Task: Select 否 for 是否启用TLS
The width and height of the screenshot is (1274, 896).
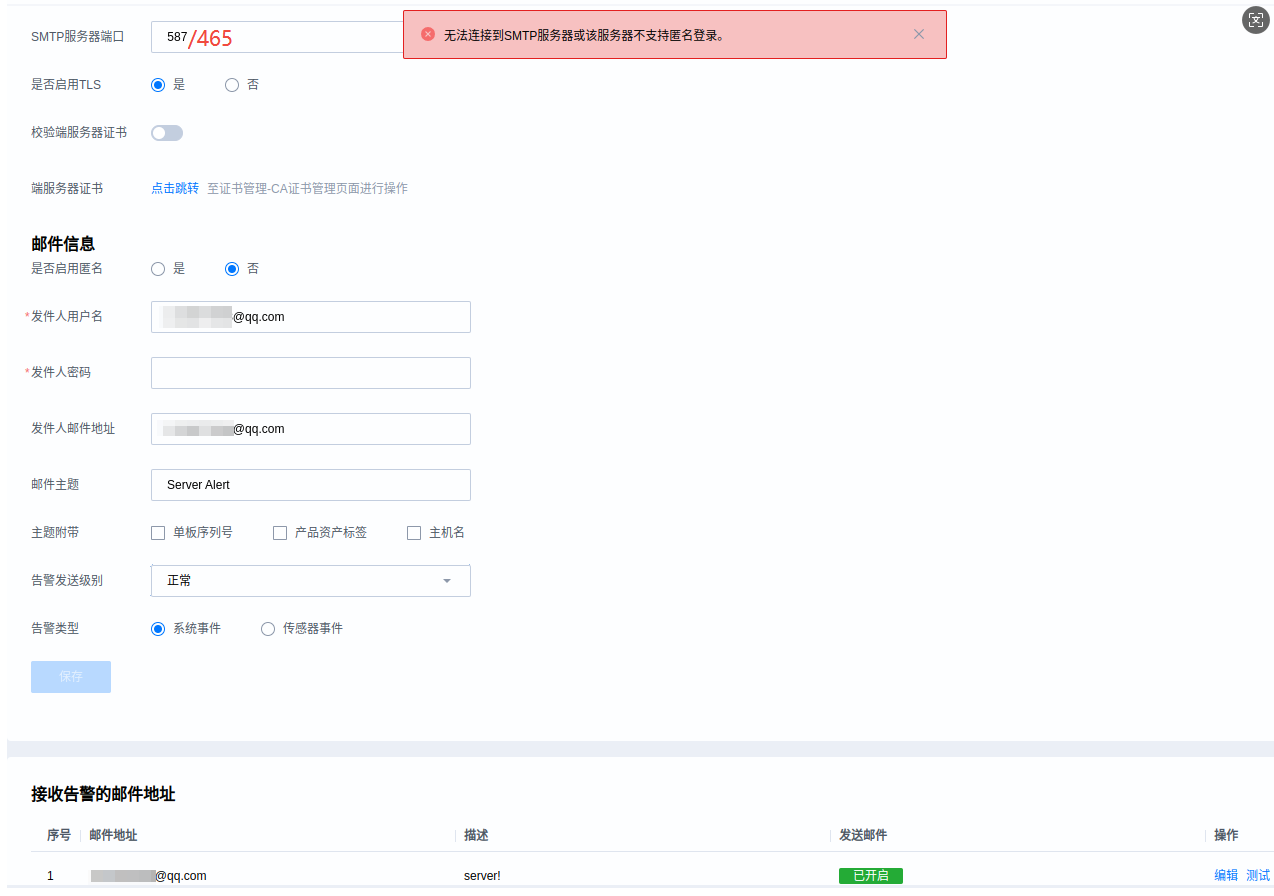Action: click(232, 85)
